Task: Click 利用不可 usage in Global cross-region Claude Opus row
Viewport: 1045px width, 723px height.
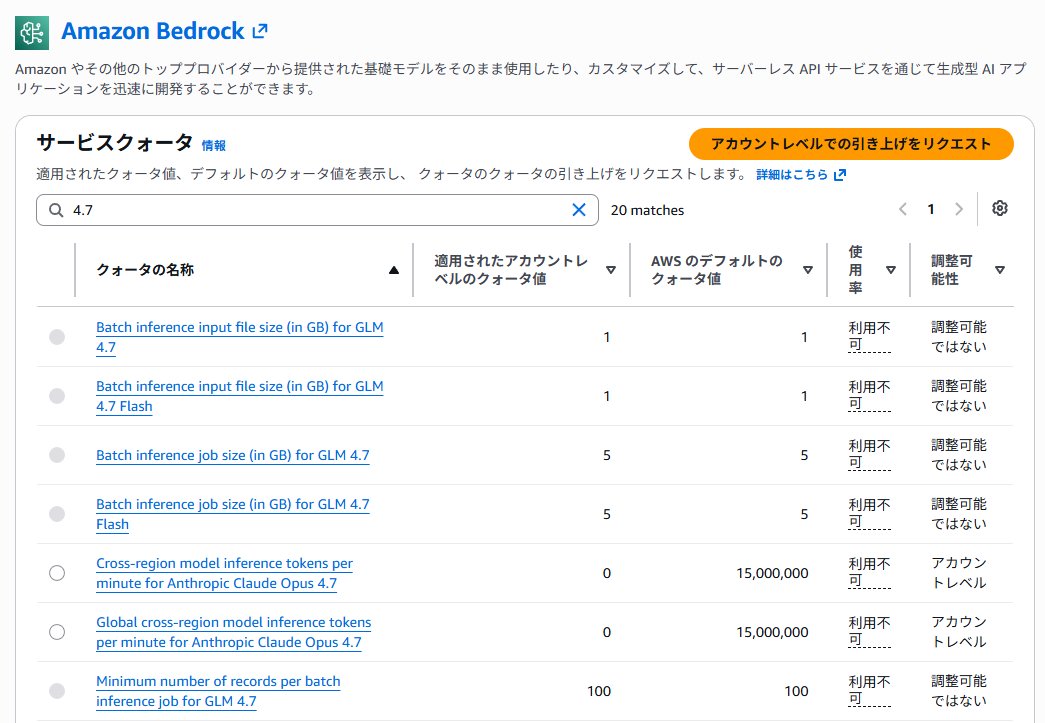Action: tap(869, 631)
